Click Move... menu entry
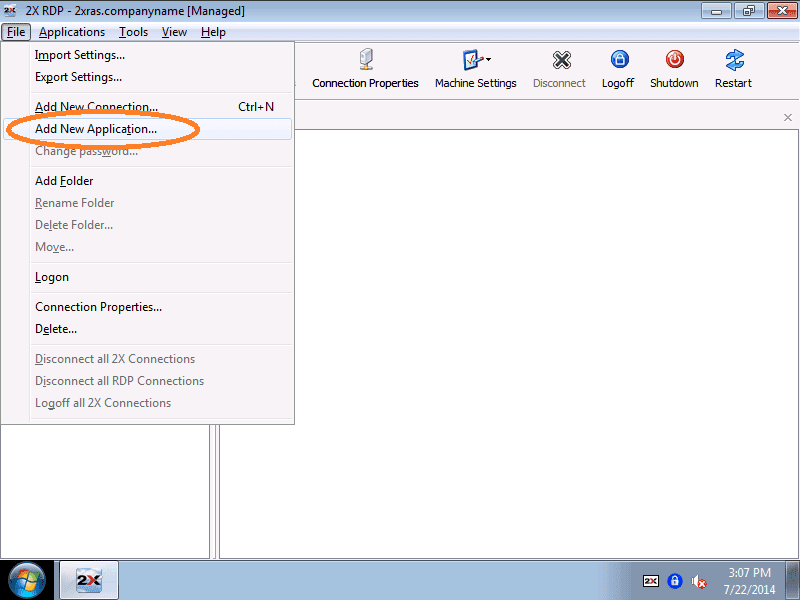The image size is (800, 600). point(148,247)
